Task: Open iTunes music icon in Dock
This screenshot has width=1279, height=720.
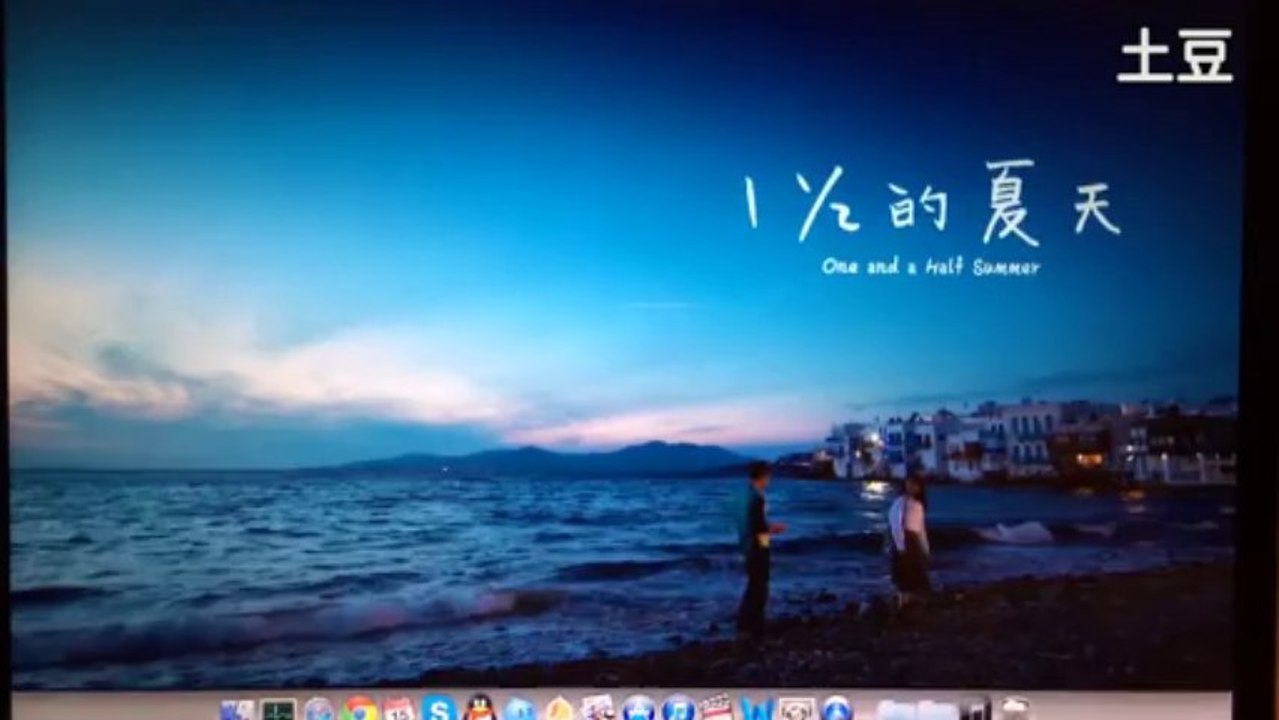Action: 679,708
